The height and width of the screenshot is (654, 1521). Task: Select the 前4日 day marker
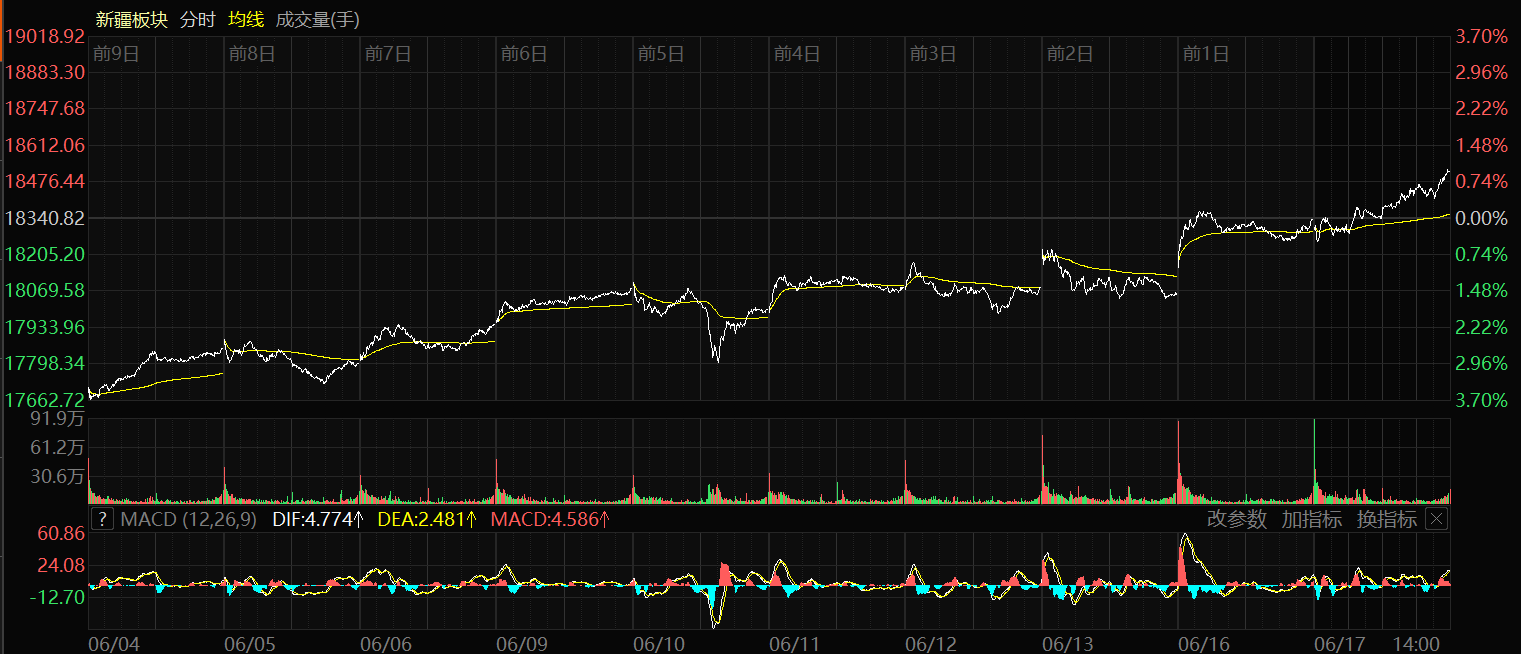click(x=796, y=54)
